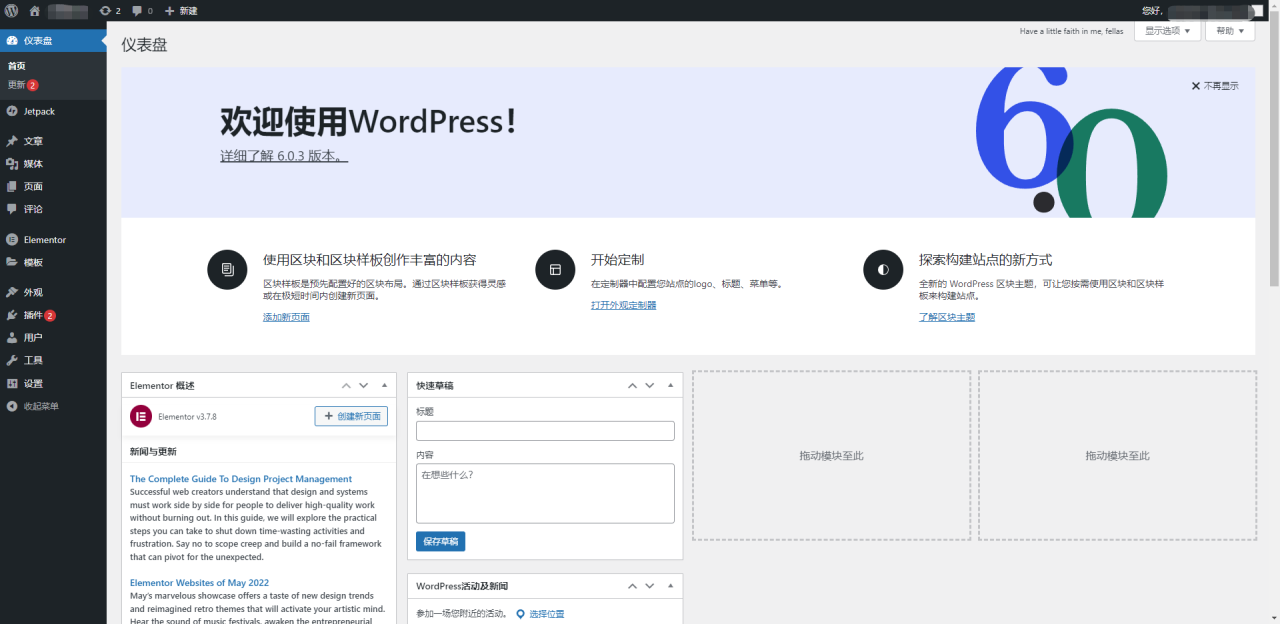Open the 设置 settings menu
Screen dimensions: 1280x624
coord(33,383)
